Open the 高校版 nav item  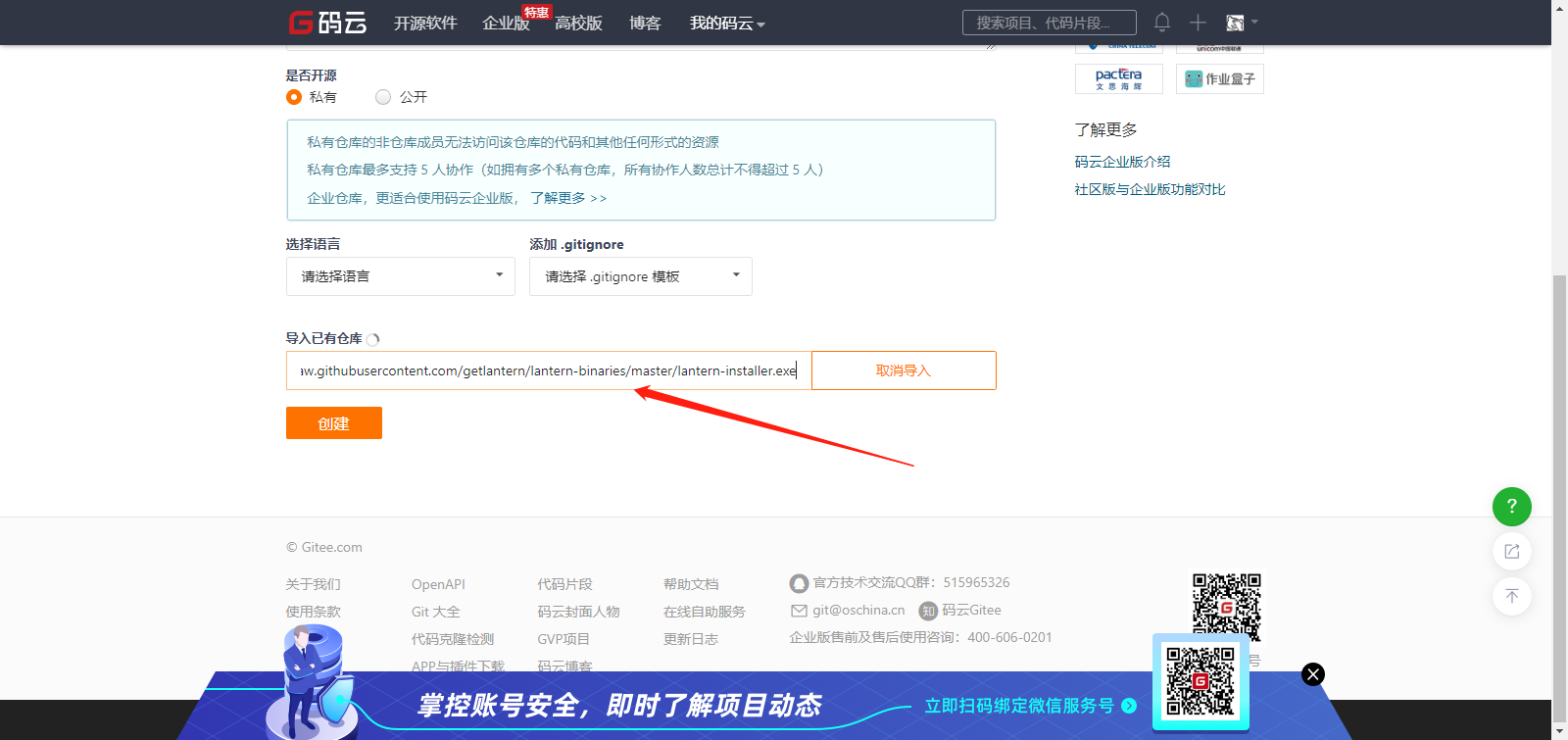(x=578, y=23)
